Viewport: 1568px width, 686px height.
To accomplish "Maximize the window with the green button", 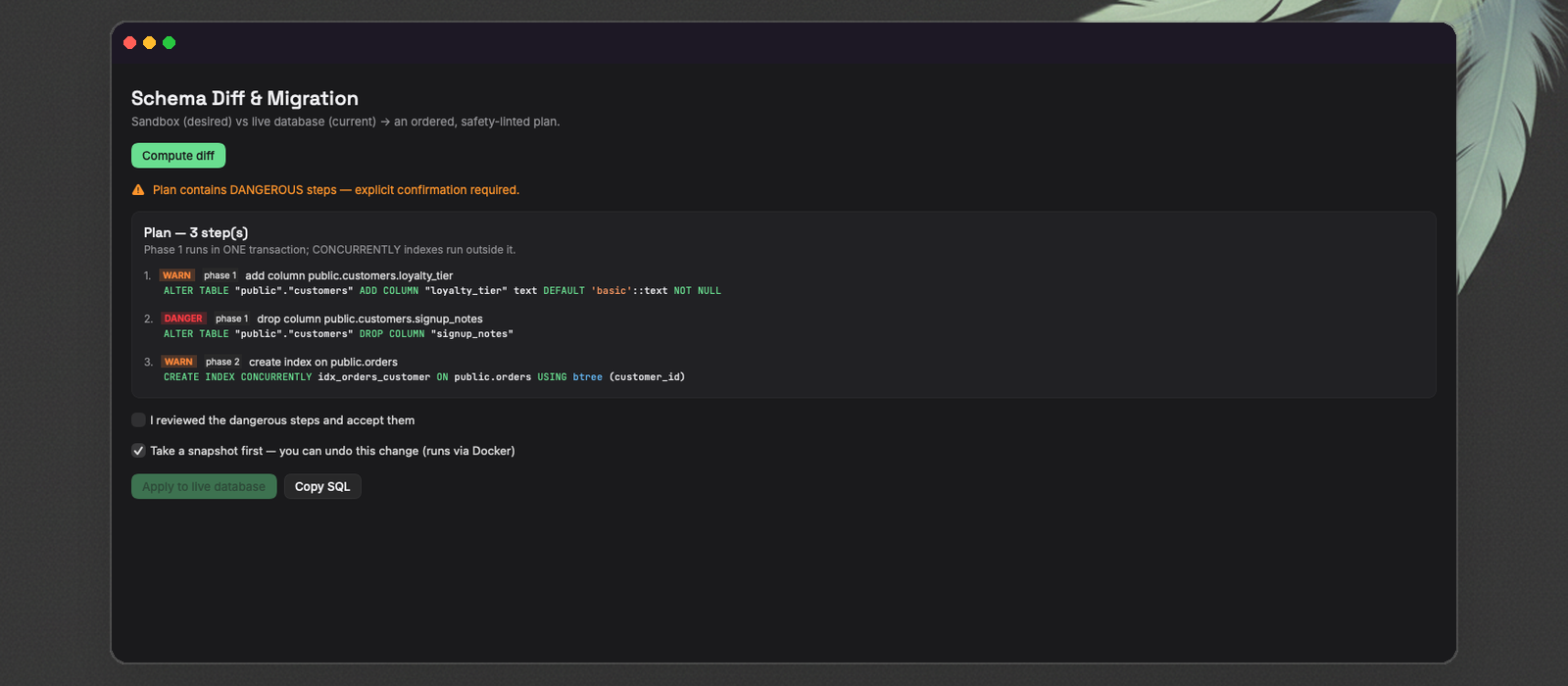I will coord(169,43).
